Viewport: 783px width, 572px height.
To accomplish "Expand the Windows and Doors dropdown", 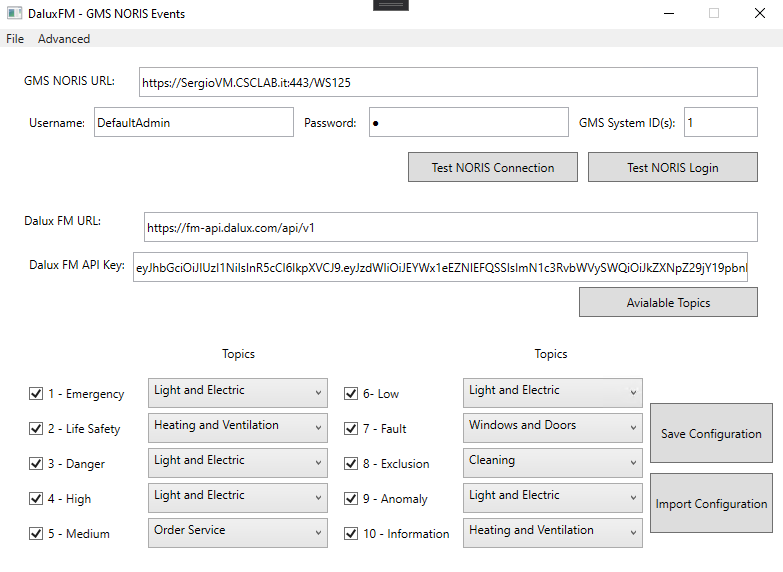I will (552, 427).
